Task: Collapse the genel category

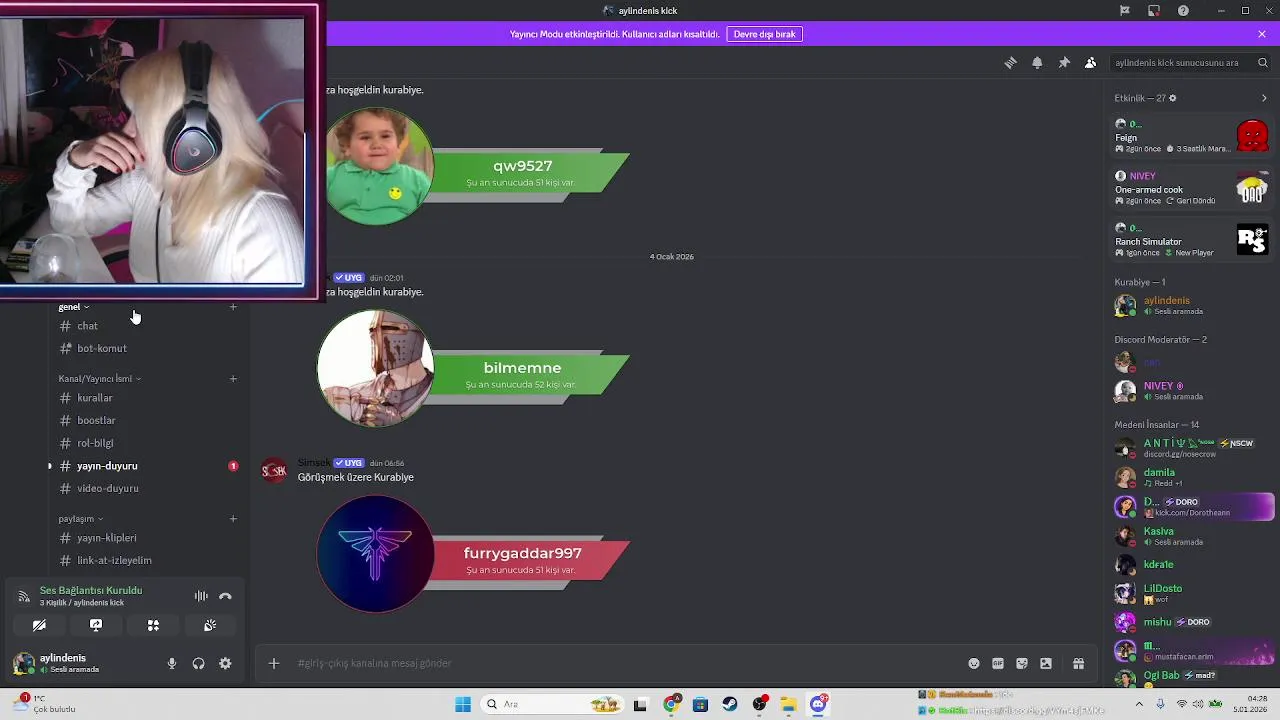Action: pos(74,307)
